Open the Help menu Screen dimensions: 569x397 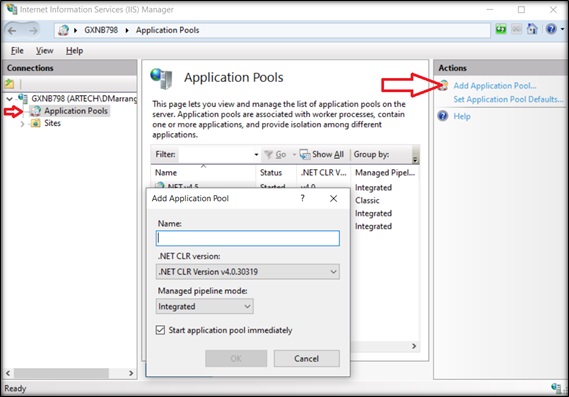pos(74,51)
